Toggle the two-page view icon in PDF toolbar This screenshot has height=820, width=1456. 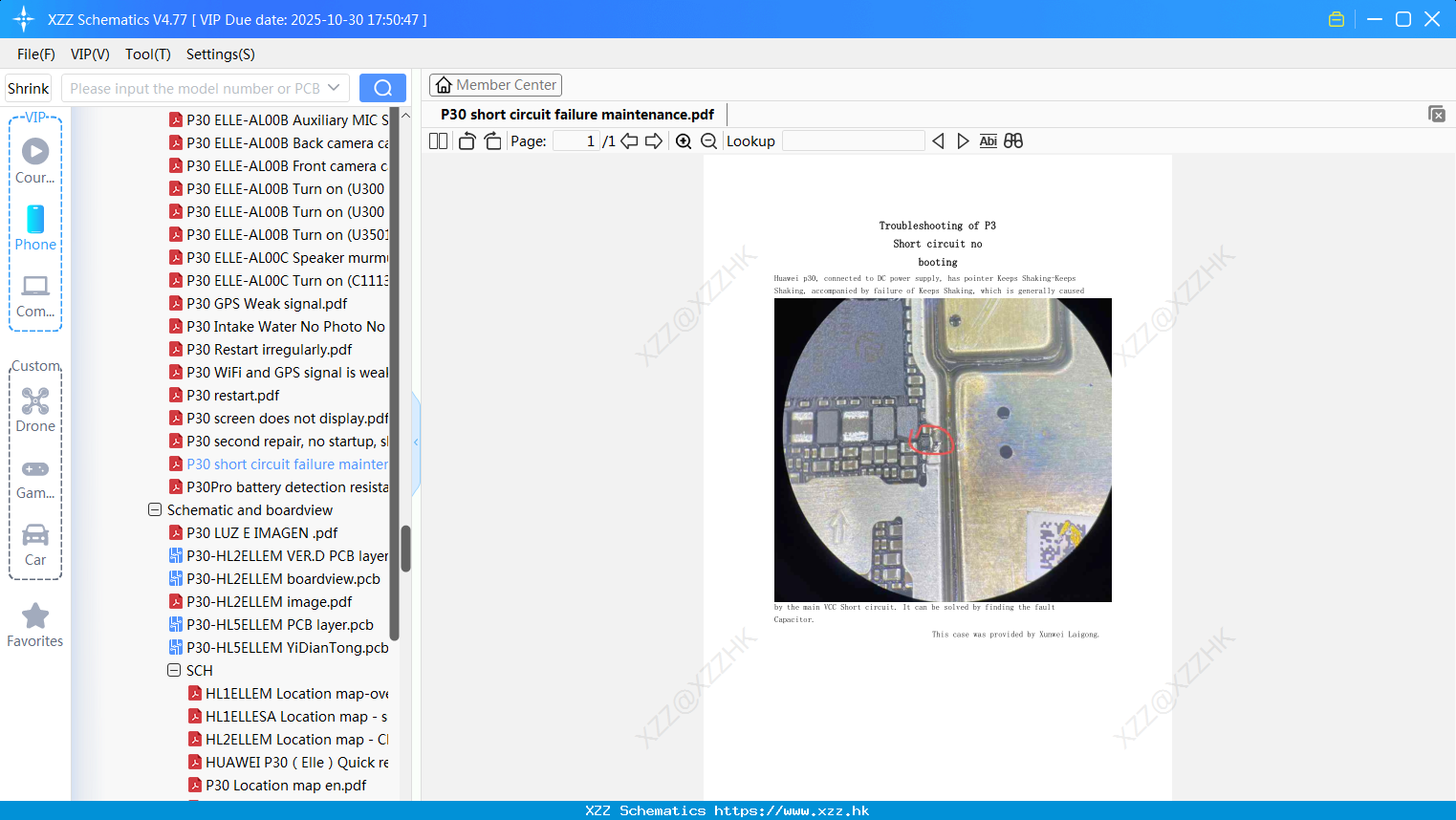438,141
